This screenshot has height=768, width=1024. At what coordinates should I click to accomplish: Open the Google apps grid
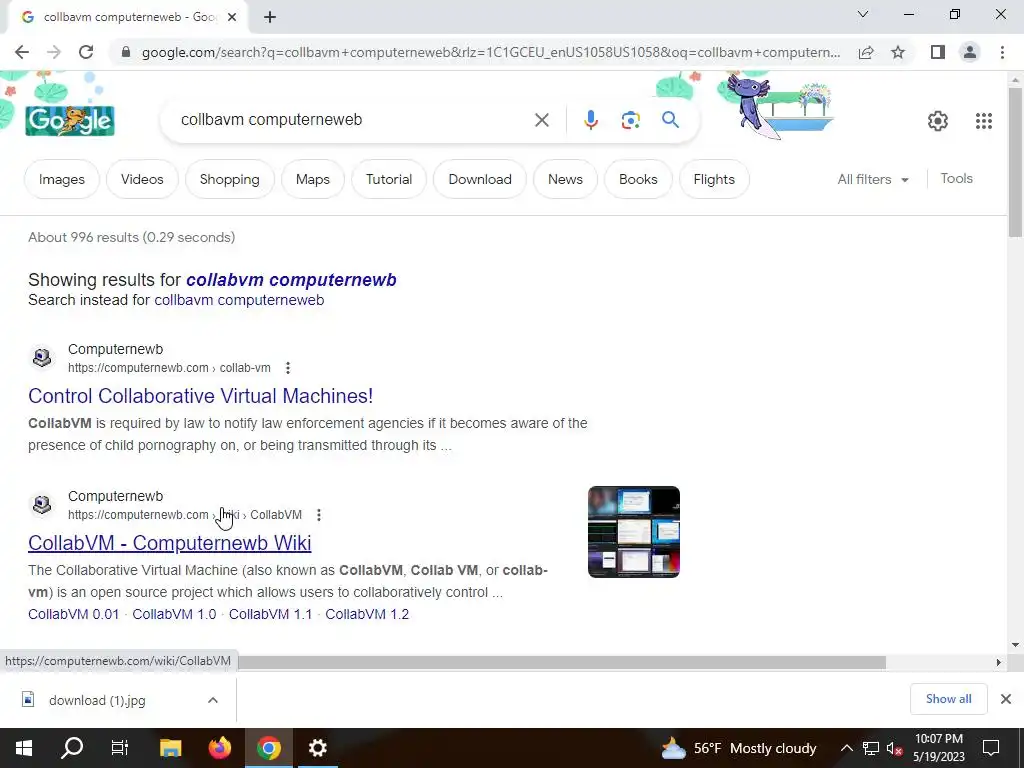984,121
